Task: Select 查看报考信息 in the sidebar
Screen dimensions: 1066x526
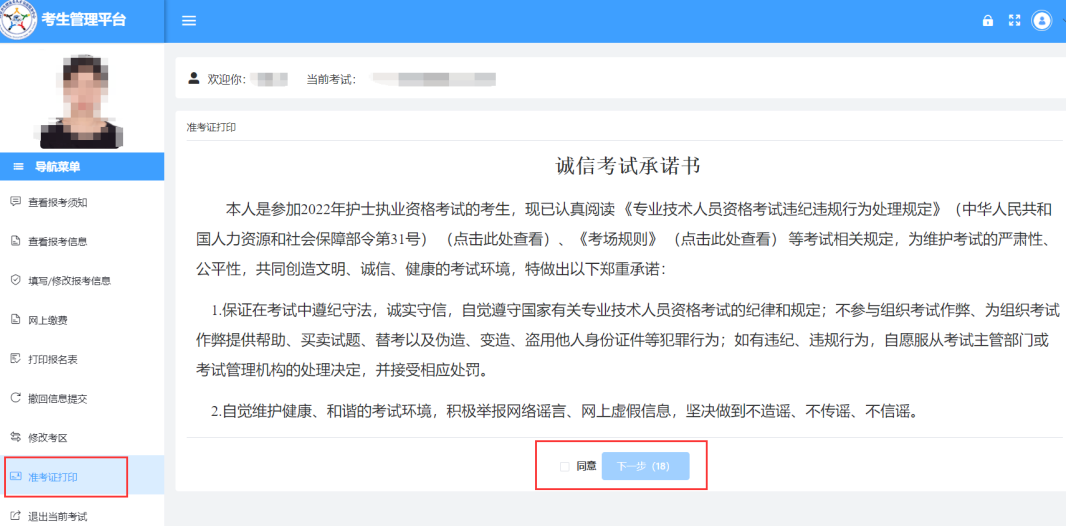Action: 57,241
